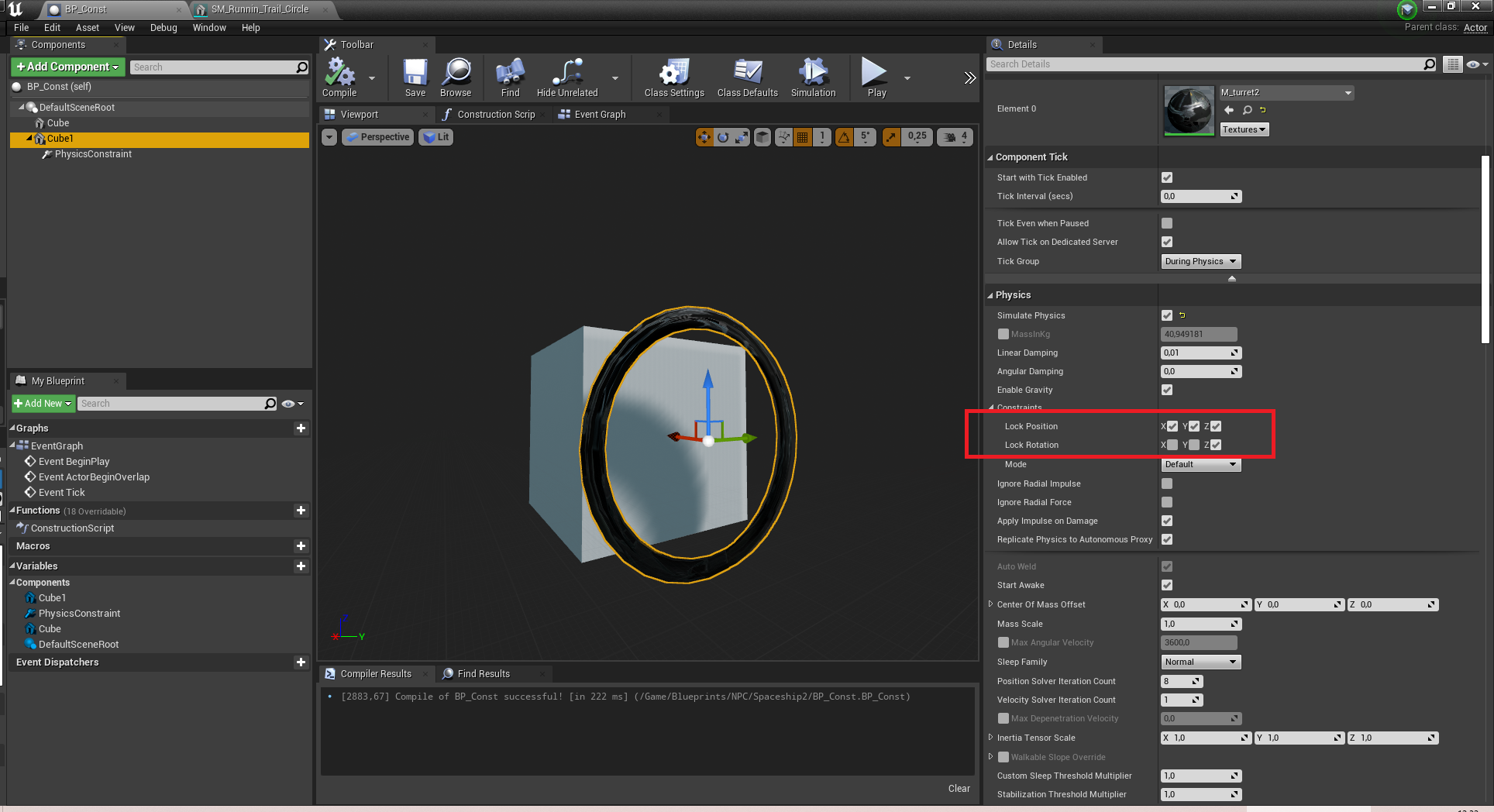Toggle Simulate Physics checkbox
Image resolution: width=1494 pixels, height=812 pixels.
click(x=1167, y=315)
